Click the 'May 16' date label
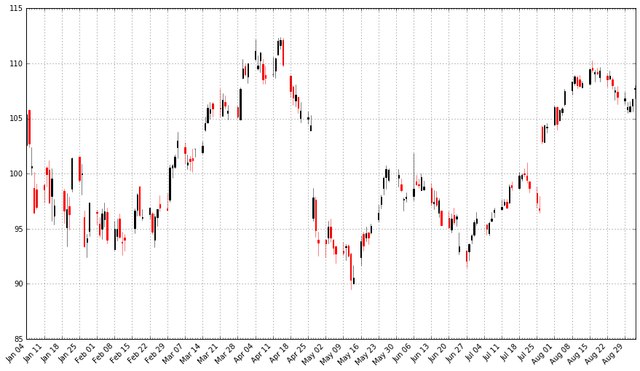Screen dimensions: 640x371 pyautogui.click(x=349, y=354)
